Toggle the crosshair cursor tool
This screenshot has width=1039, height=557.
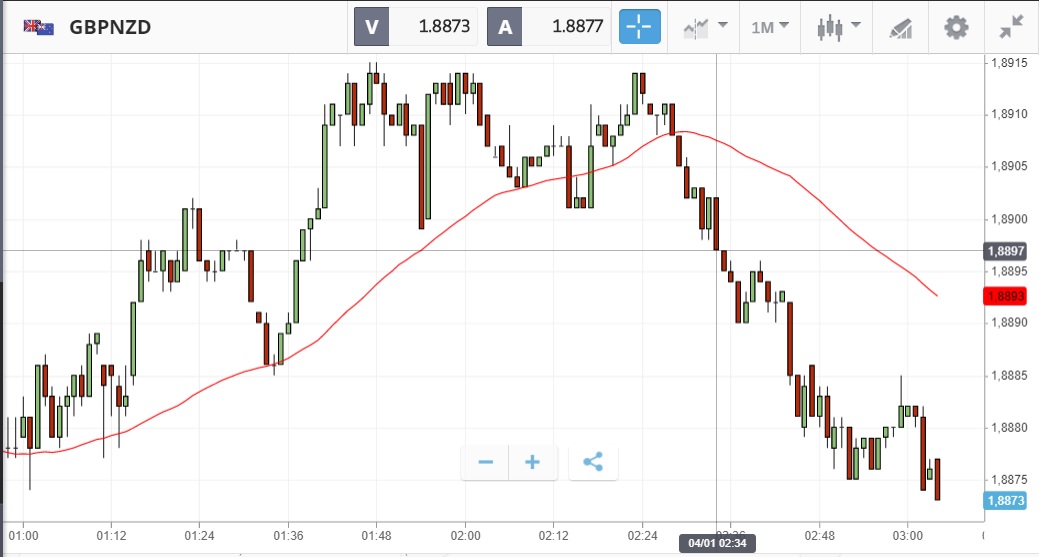tap(640, 27)
